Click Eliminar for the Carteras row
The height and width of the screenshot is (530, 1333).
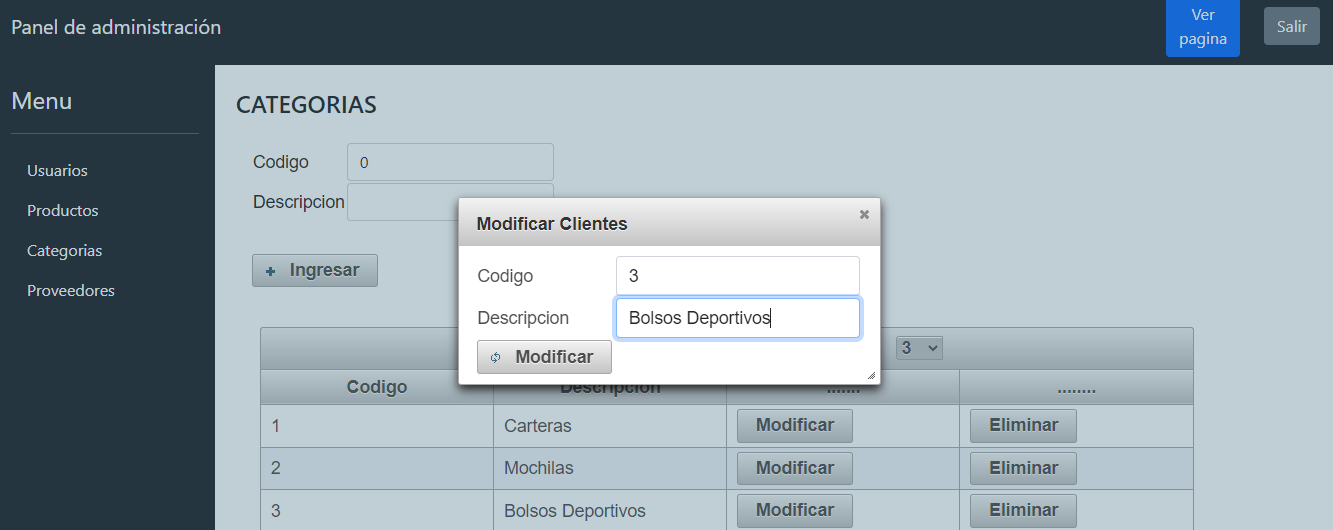pos(1023,425)
